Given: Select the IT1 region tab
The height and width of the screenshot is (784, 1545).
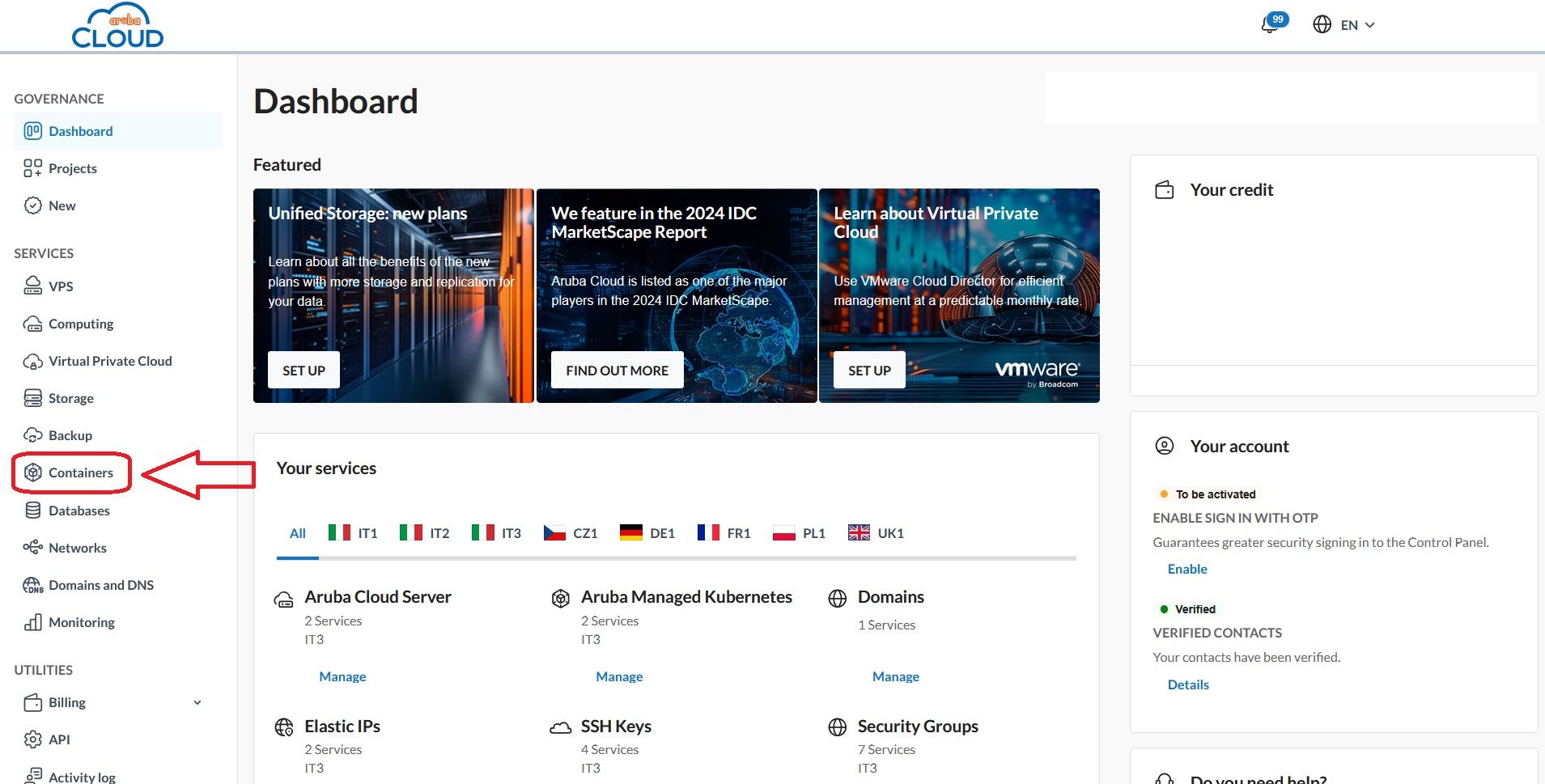Looking at the screenshot, I should [354, 533].
